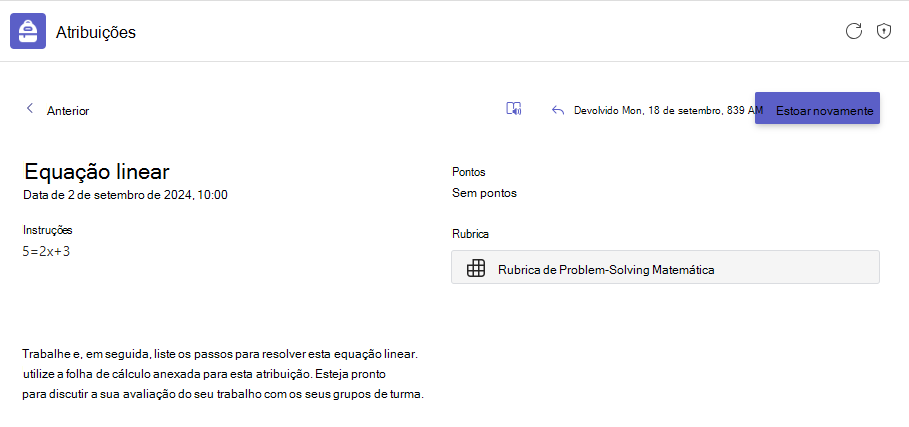This screenshot has width=909, height=427.
Task: Click the returned arrow icon
Action: [x=558, y=110]
